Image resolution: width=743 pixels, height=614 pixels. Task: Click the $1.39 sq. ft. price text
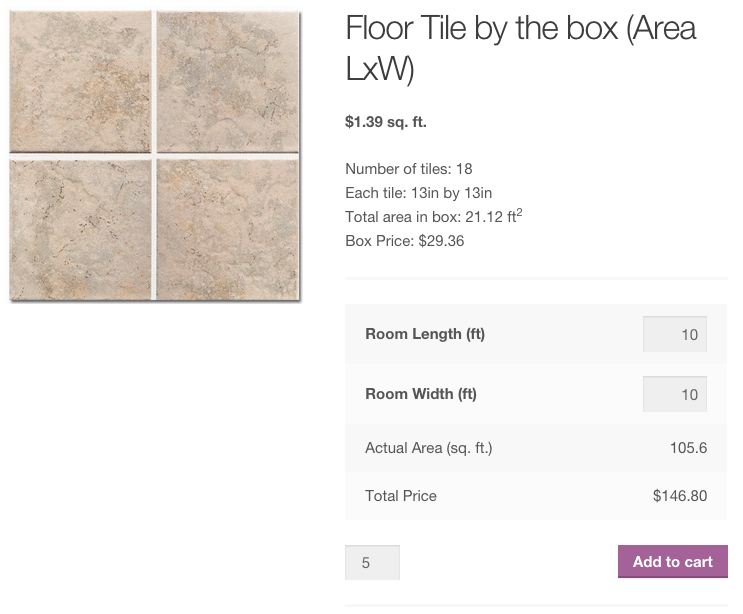[x=386, y=122]
